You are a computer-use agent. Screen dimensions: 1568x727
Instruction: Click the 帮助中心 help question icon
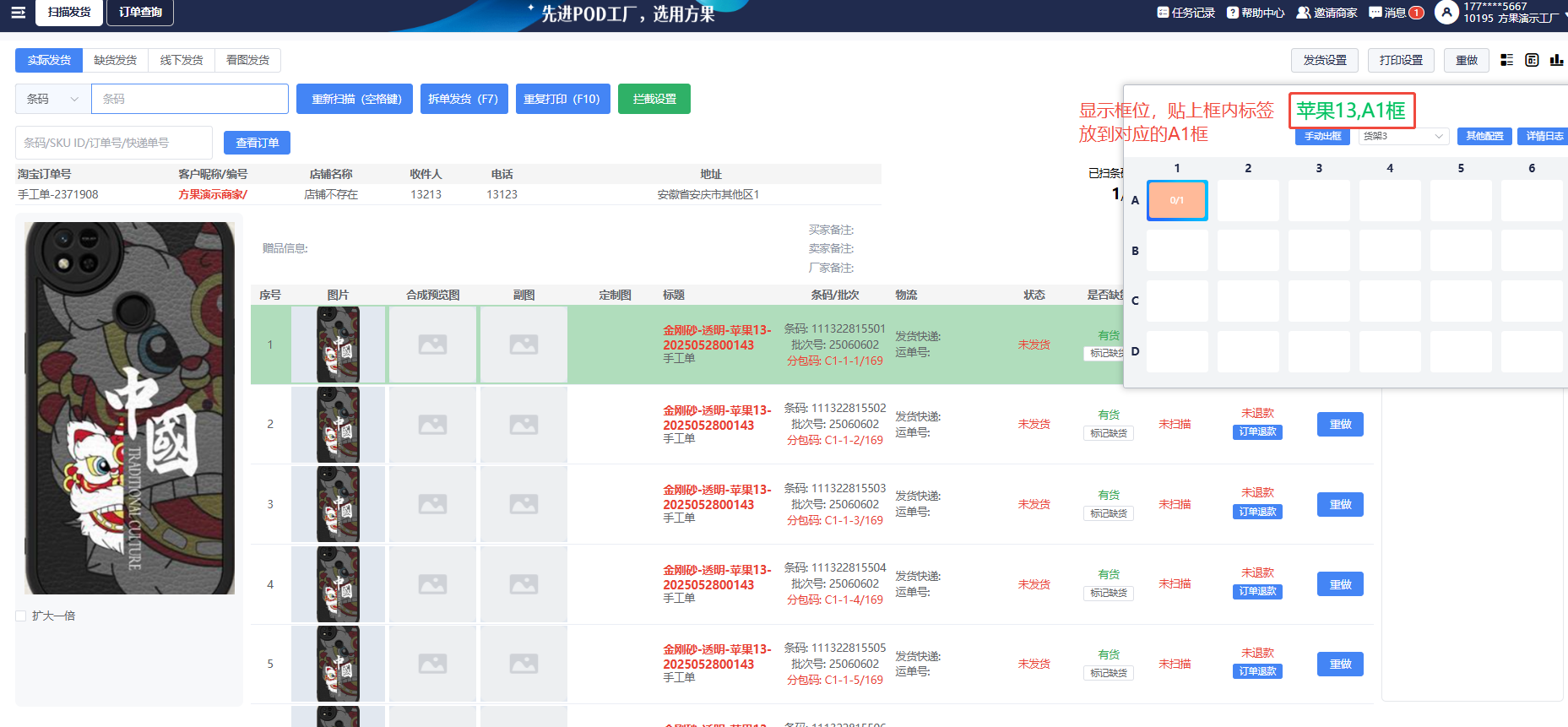[x=1233, y=13]
